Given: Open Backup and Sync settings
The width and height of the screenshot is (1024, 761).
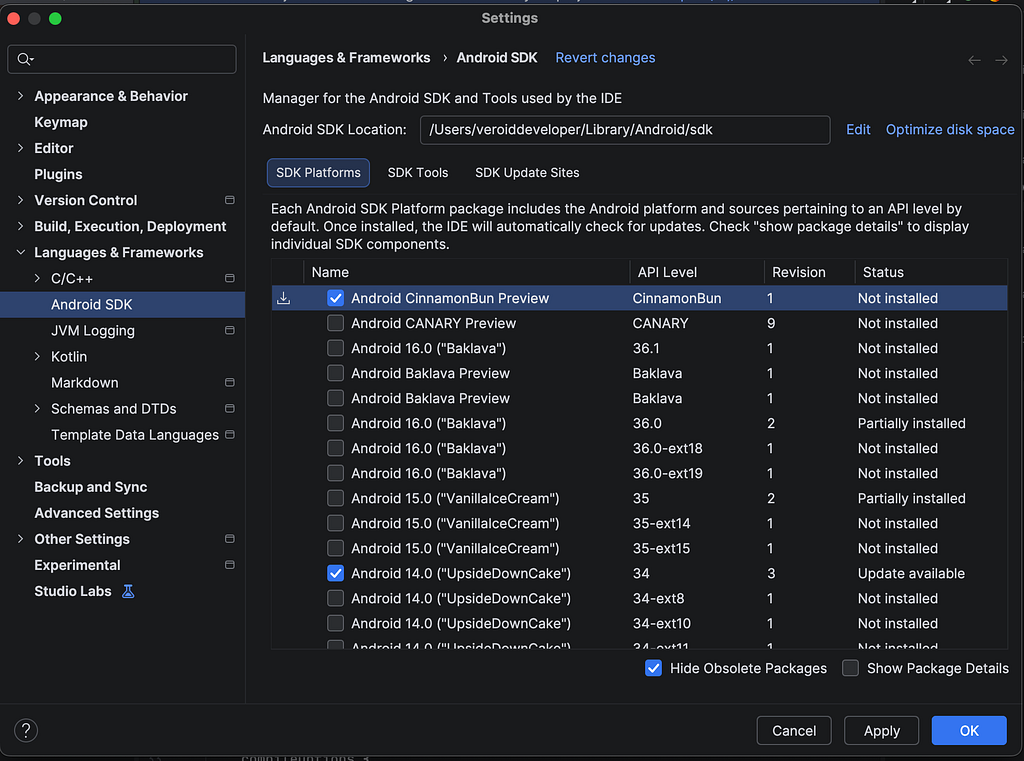Looking at the screenshot, I should [91, 487].
